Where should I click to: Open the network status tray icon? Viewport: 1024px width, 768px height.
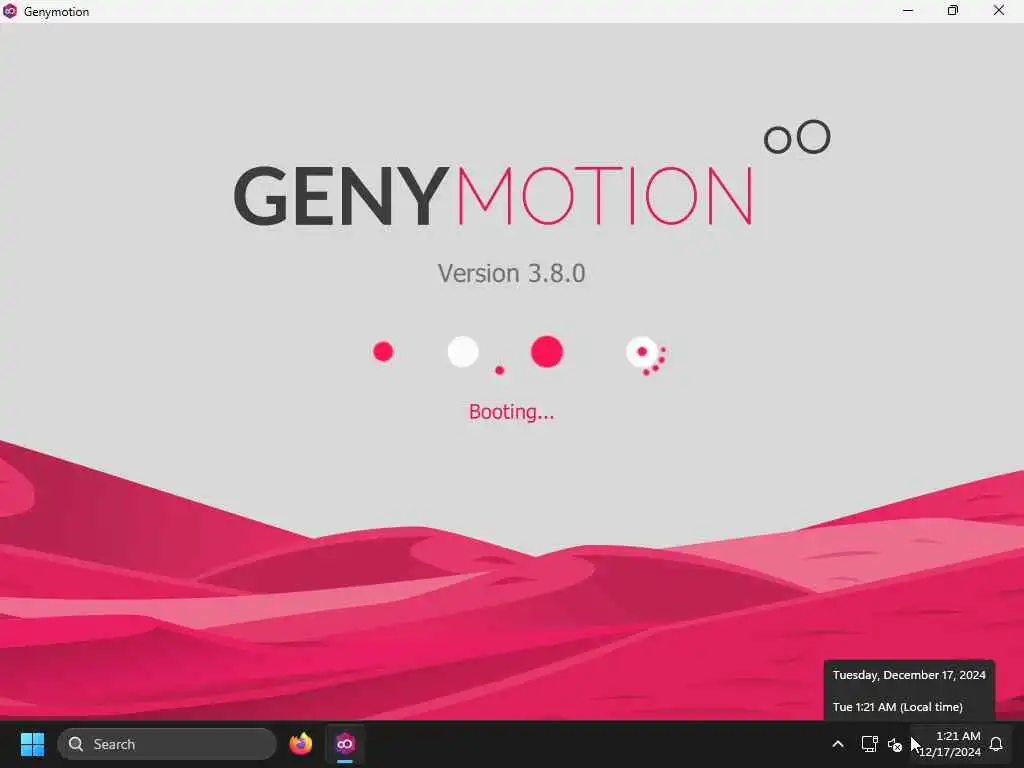(869, 744)
